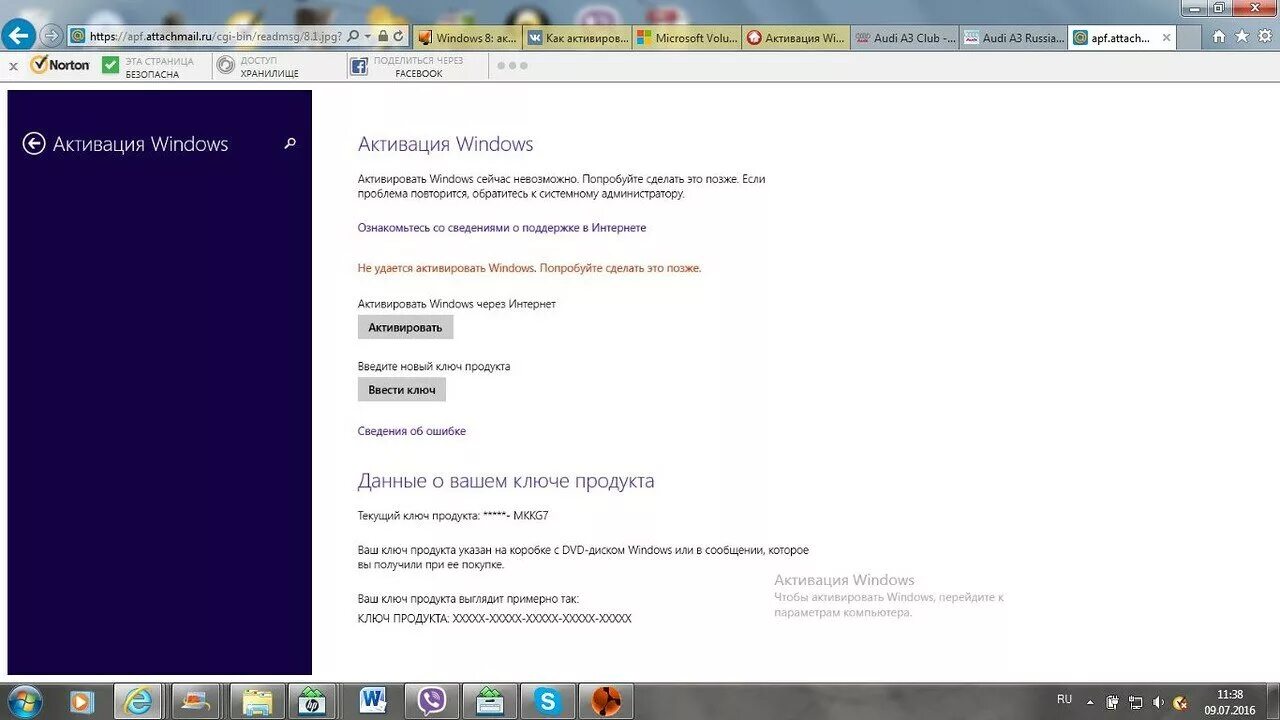Open Favorites star icon
The height and width of the screenshot is (720, 1280).
pyautogui.click(x=1242, y=37)
